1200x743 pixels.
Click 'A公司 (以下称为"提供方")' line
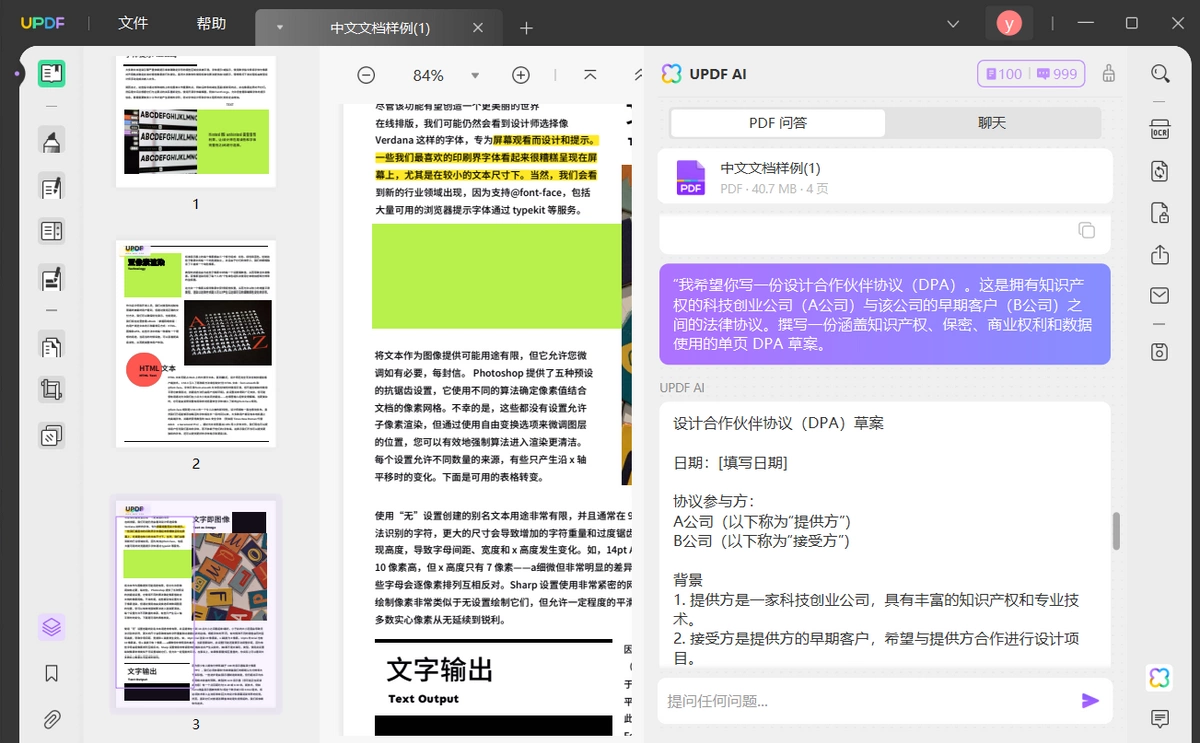(x=762, y=521)
